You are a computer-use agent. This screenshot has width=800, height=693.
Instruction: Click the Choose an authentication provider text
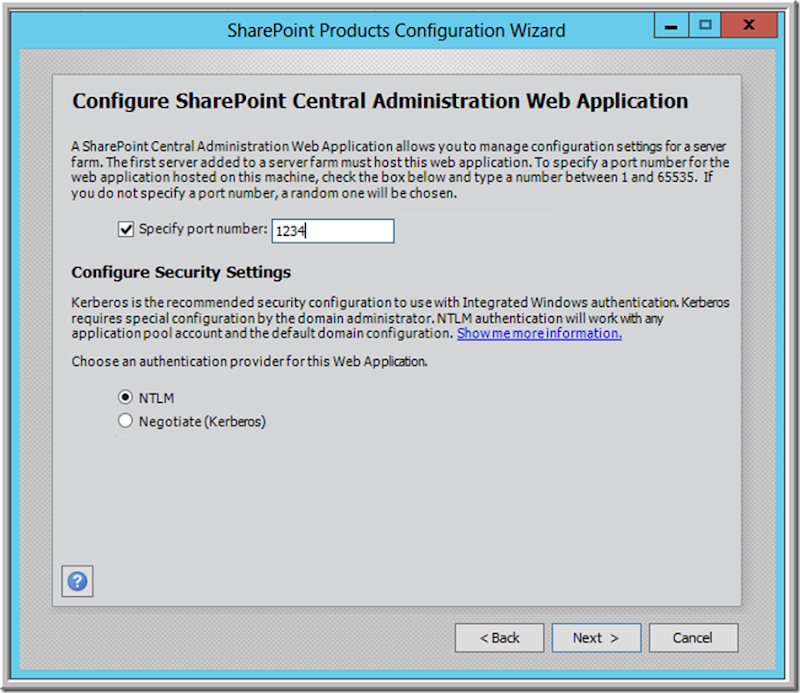coord(249,361)
